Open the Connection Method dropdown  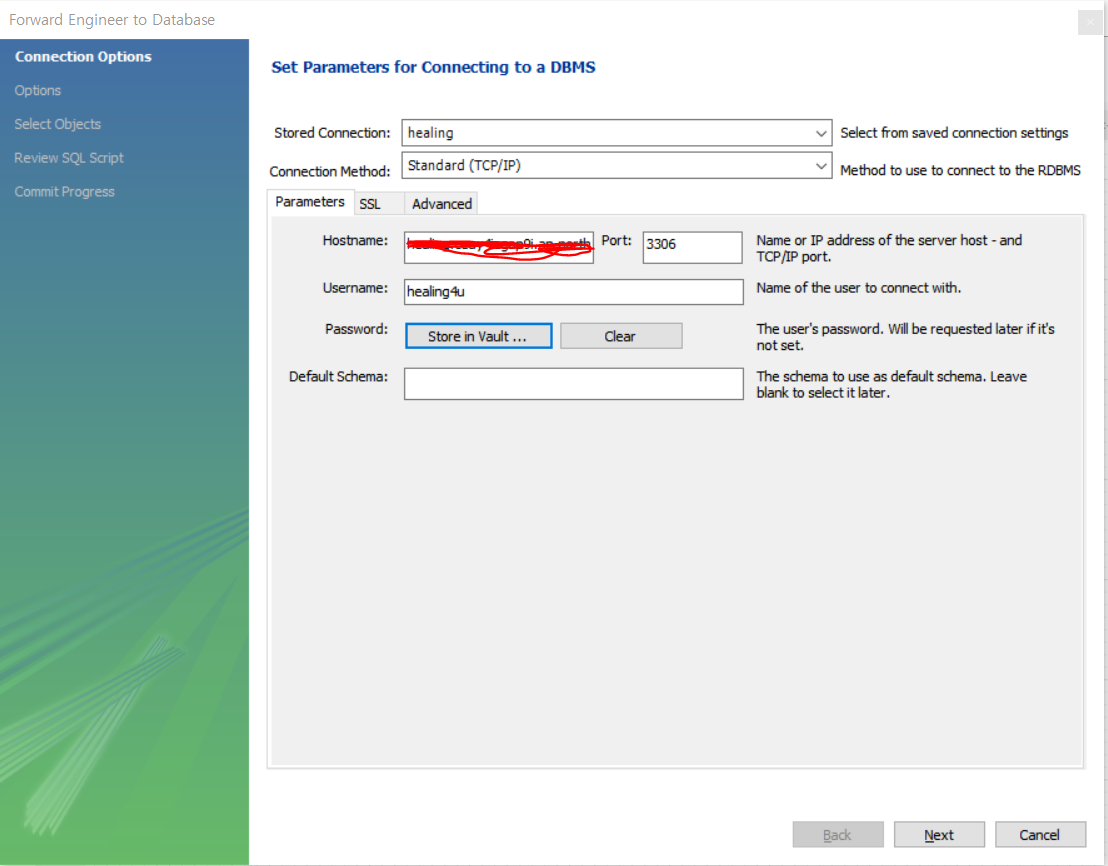(616, 165)
